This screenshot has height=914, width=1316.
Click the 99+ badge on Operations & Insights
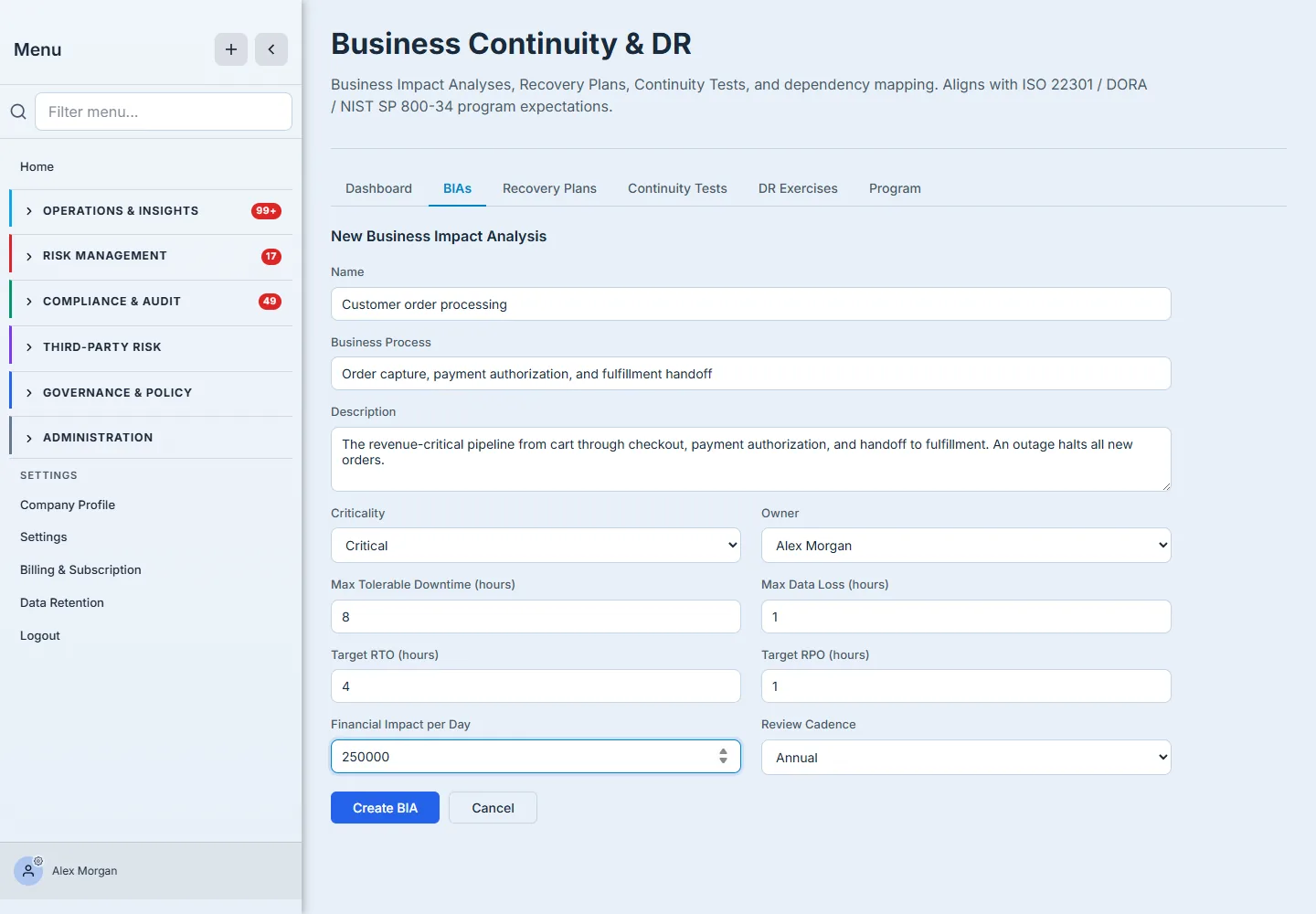(x=266, y=211)
